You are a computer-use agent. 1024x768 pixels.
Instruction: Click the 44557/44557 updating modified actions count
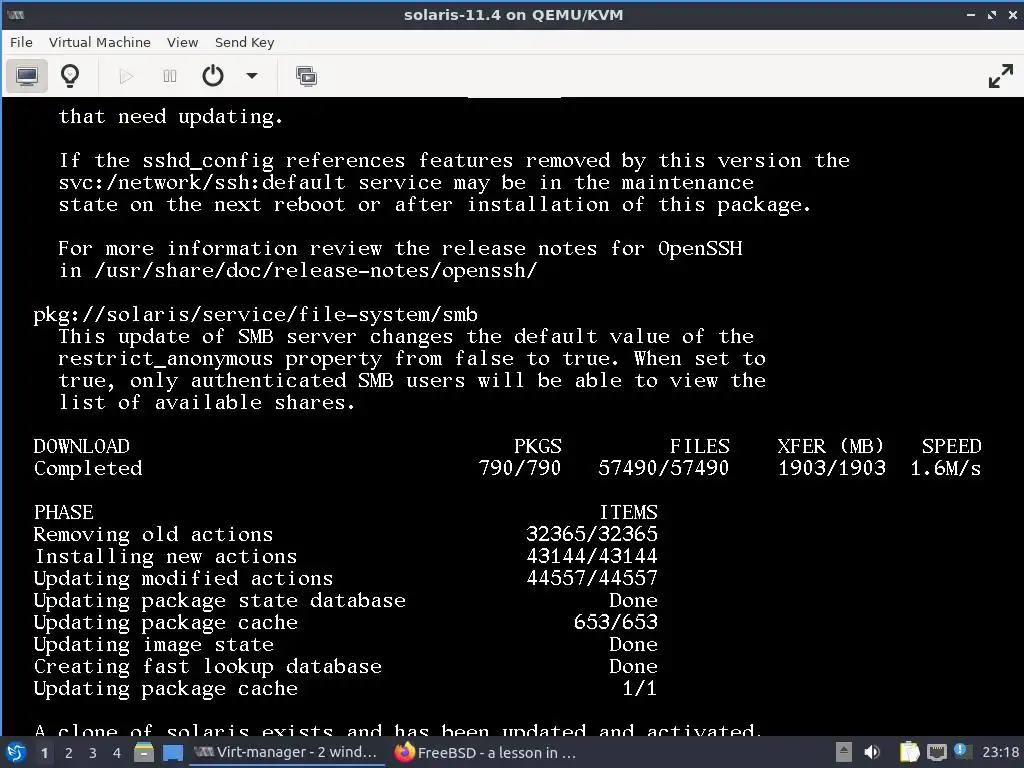[x=592, y=578]
